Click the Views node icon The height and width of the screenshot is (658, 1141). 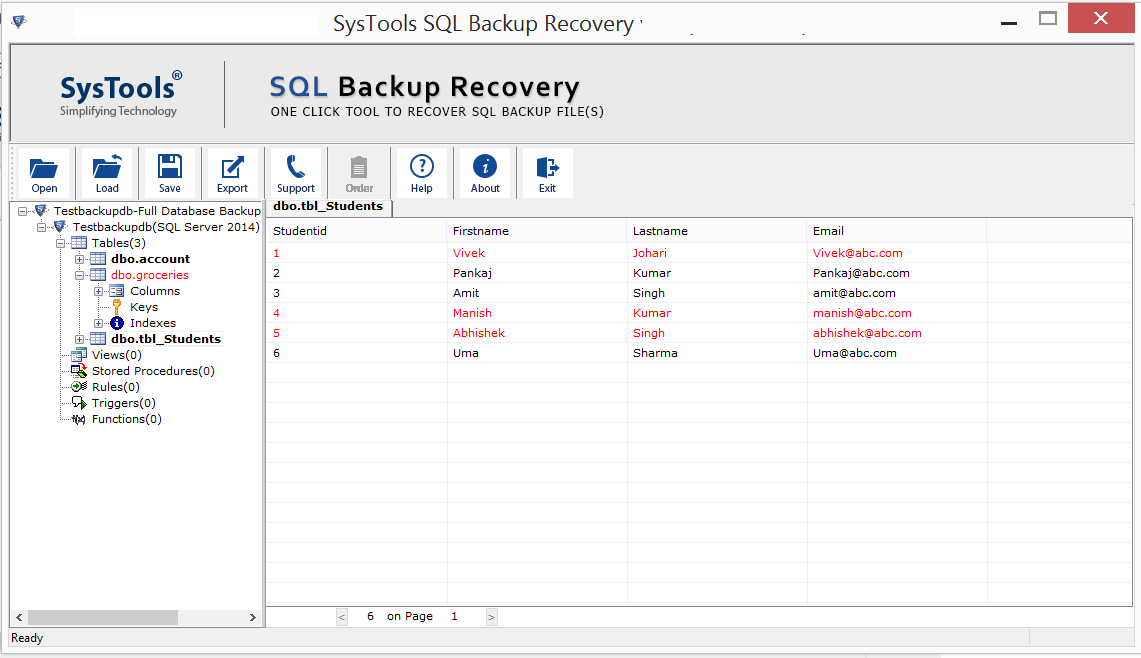tap(79, 355)
